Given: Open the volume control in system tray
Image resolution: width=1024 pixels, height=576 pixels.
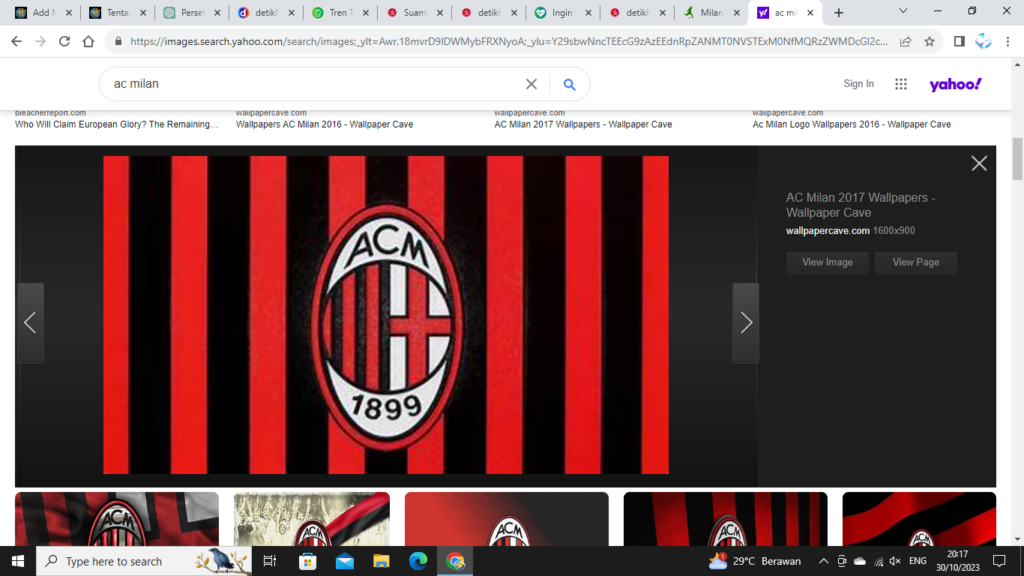Looking at the screenshot, I should (x=895, y=561).
